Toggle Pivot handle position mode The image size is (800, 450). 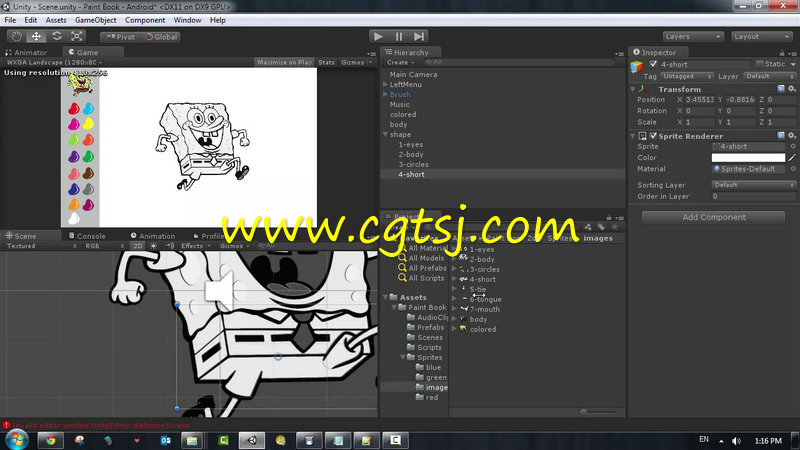click(120, 37)
